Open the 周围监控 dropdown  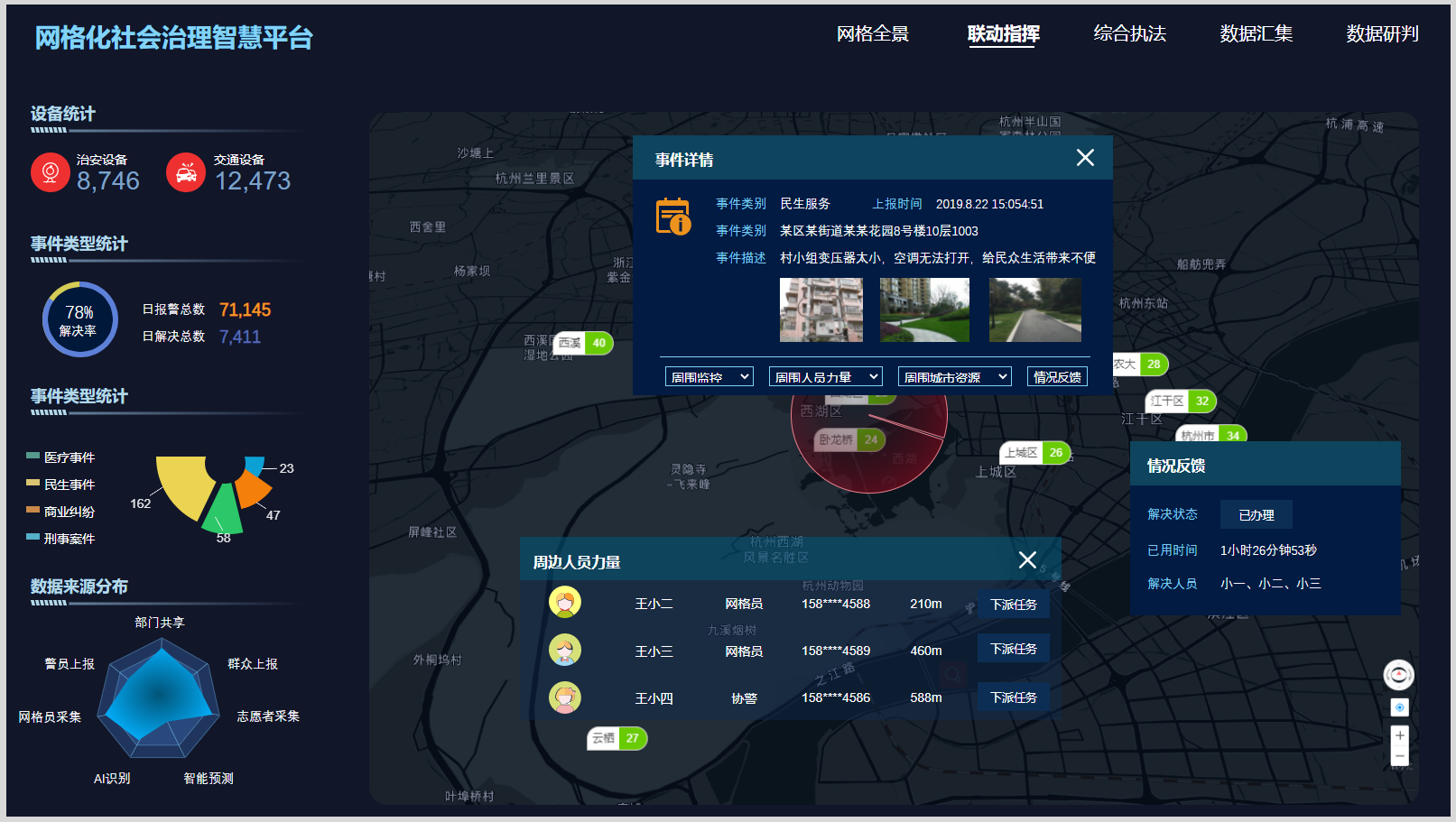pyautogui.click(x=709, y=377)
